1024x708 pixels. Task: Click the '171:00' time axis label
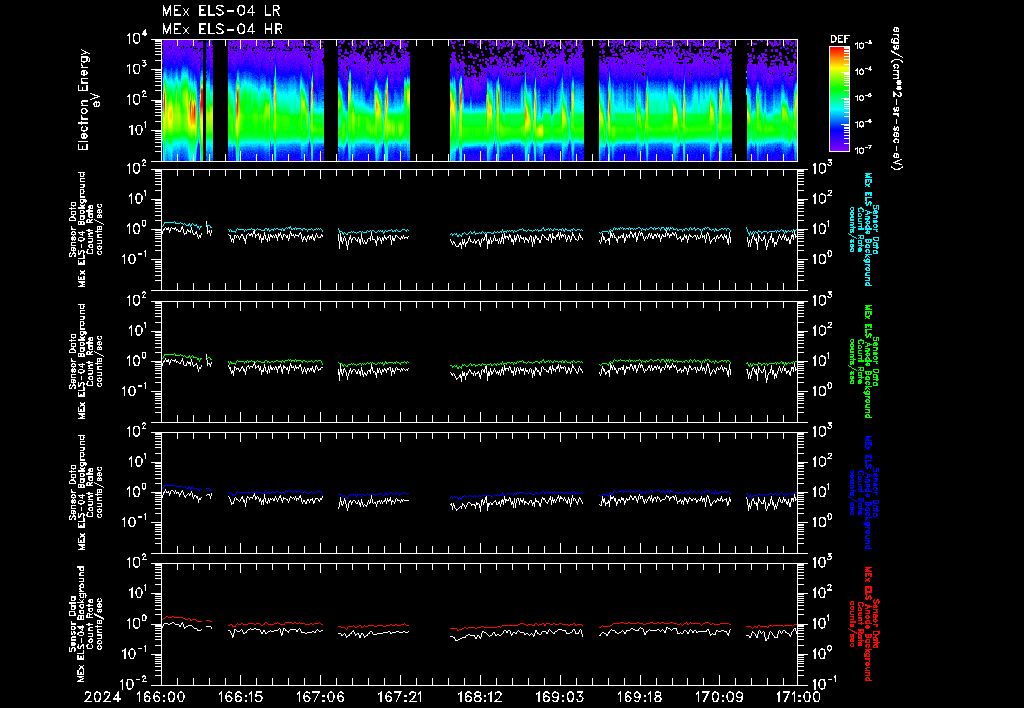coord(796,698)
